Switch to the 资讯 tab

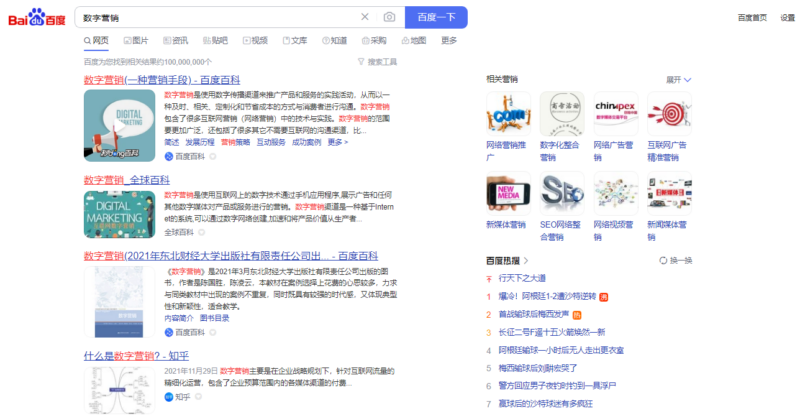tap(176, 40)
